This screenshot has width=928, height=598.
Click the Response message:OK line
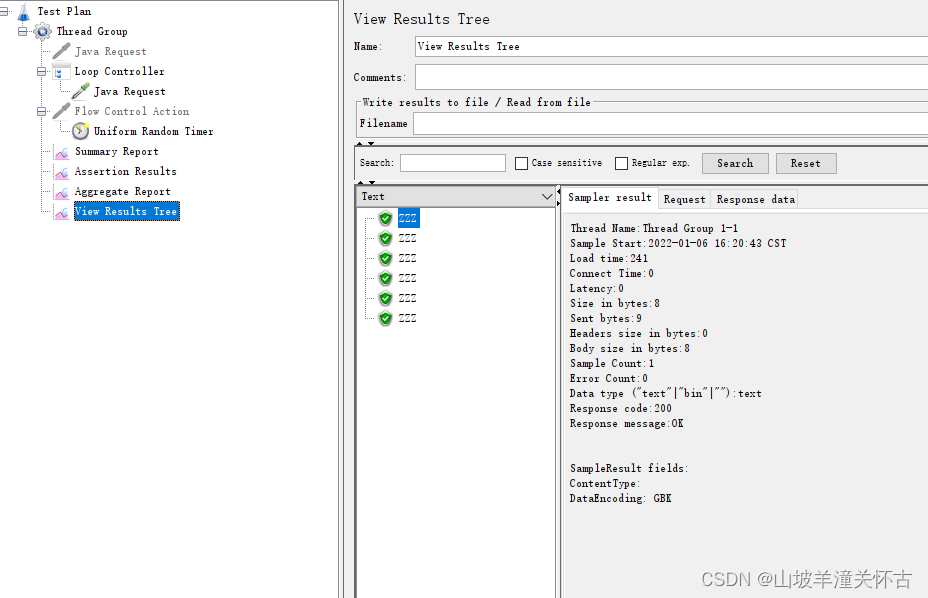coord(626,424)
